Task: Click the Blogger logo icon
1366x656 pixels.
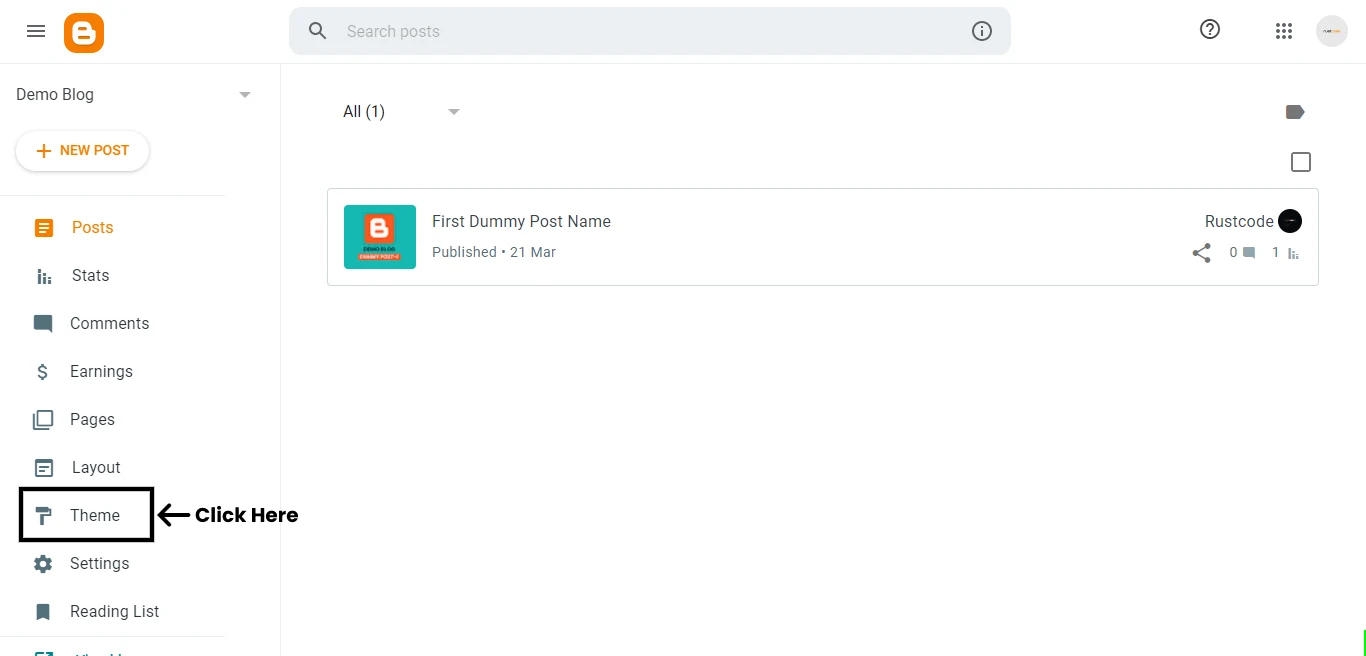Action: pos(84,31)
